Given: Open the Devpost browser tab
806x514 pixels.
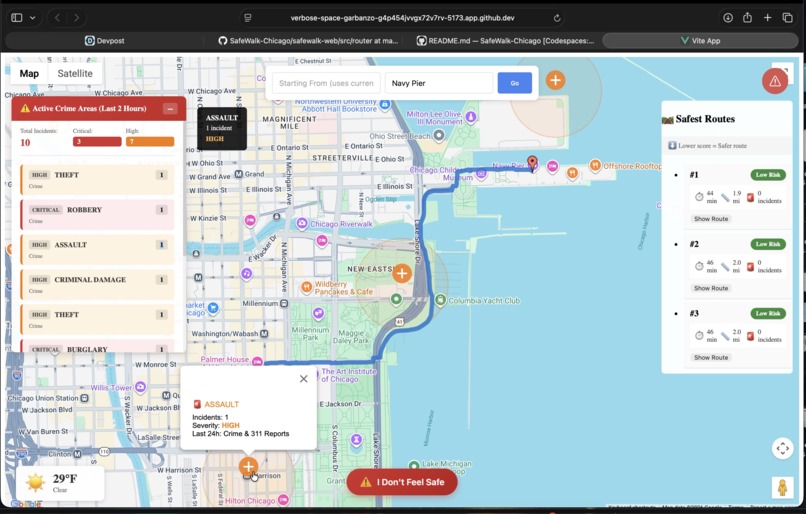Looking at the screenshot, I should pos(104,41).
